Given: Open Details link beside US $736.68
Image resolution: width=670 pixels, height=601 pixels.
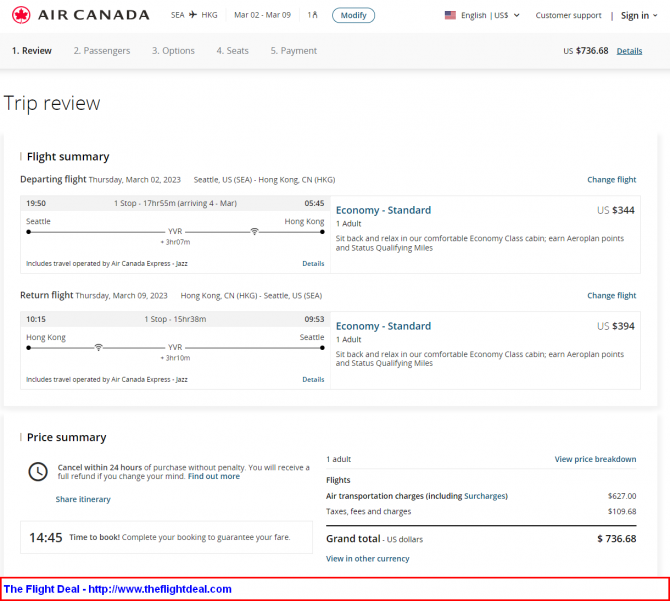Looking at the screenshot, I should click(629, 51).
